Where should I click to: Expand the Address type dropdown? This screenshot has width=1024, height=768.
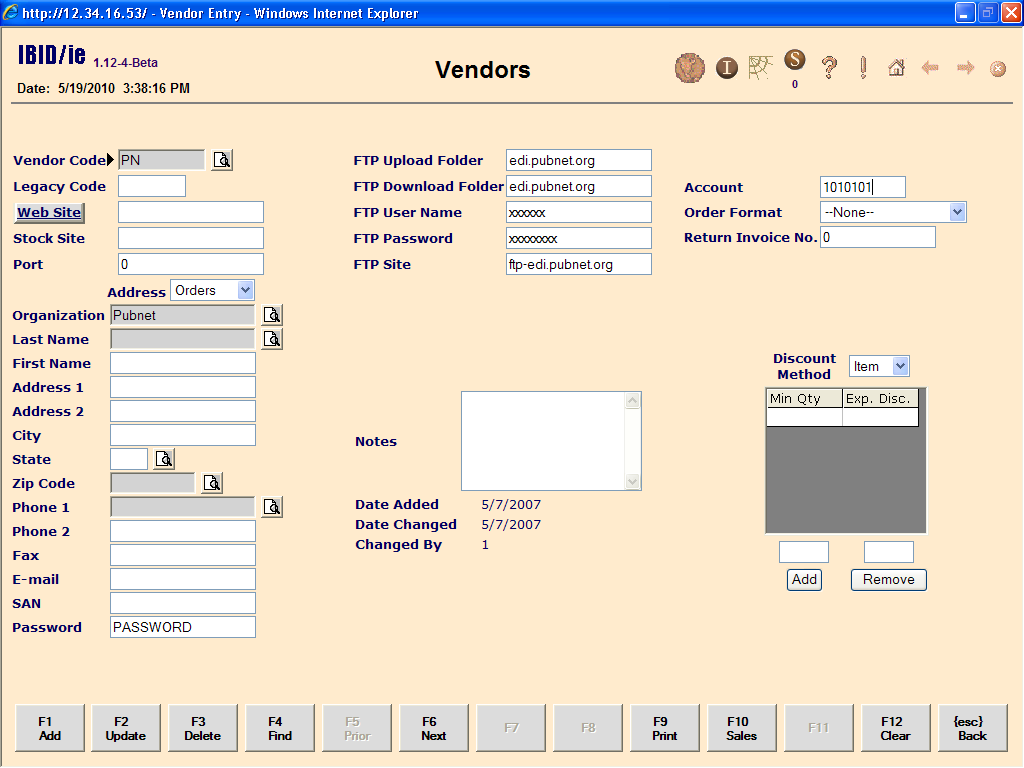coord(245,290)
